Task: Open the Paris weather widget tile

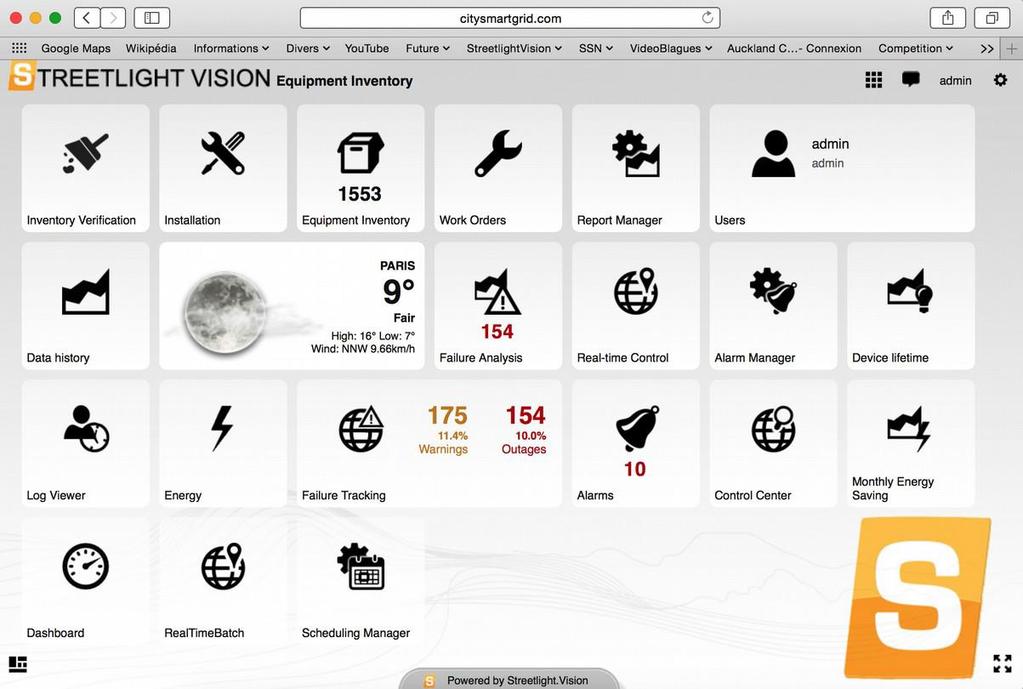Action: click(x=292, y=306)
